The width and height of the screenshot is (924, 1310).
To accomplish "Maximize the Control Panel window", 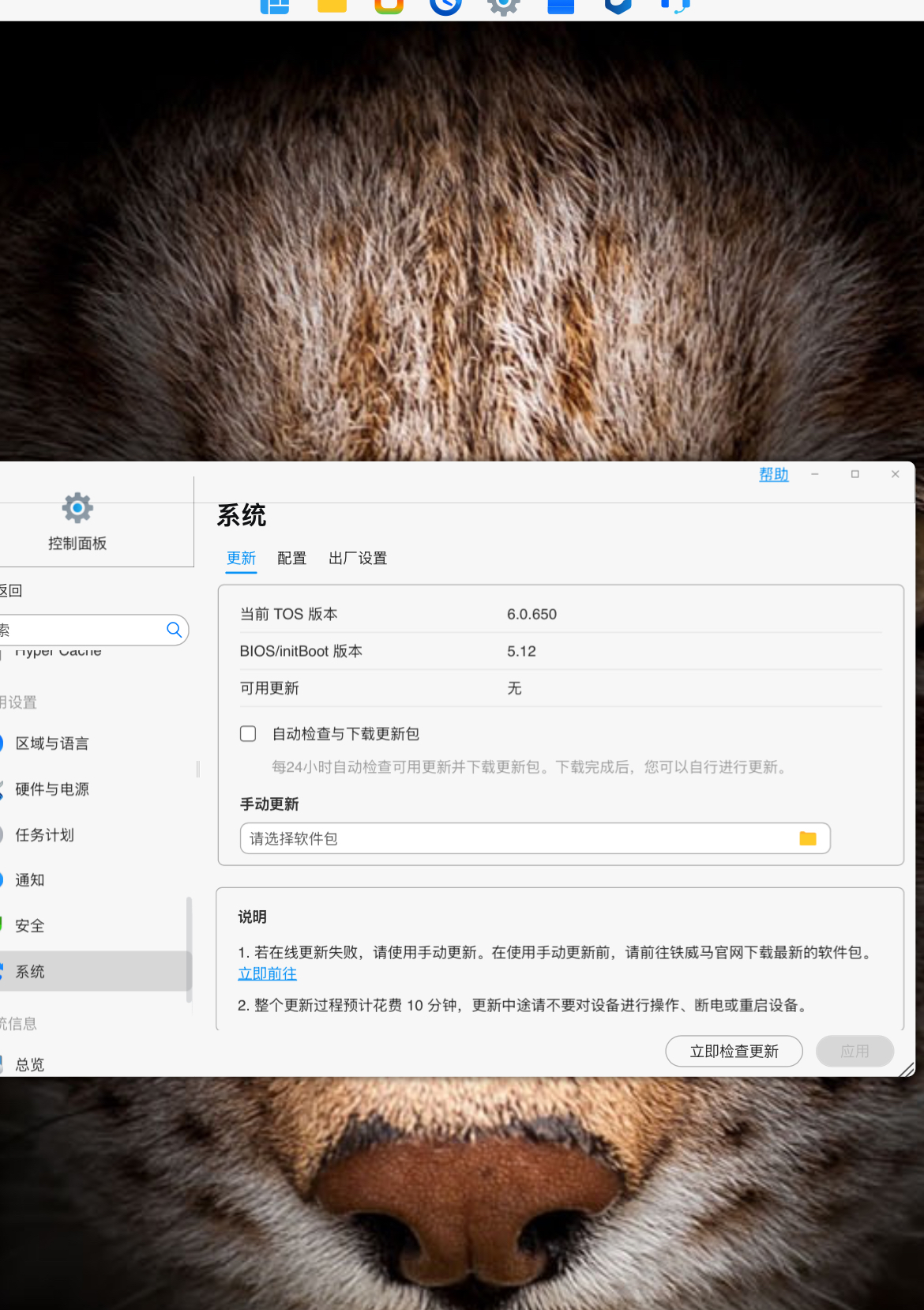I will [x=855, y=474].
